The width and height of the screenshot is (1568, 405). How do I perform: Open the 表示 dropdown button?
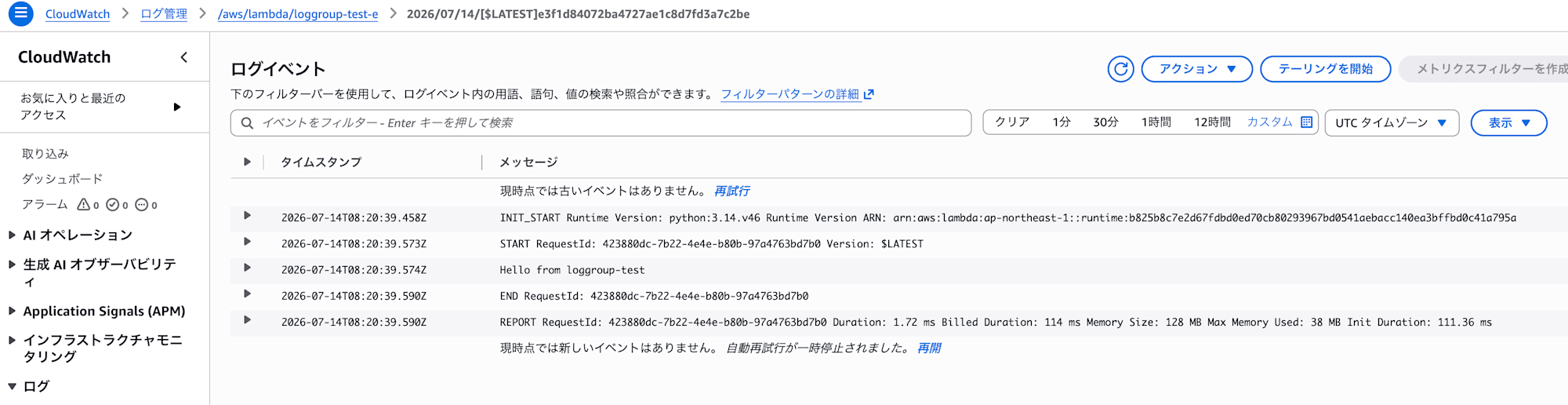point(1508,123)
